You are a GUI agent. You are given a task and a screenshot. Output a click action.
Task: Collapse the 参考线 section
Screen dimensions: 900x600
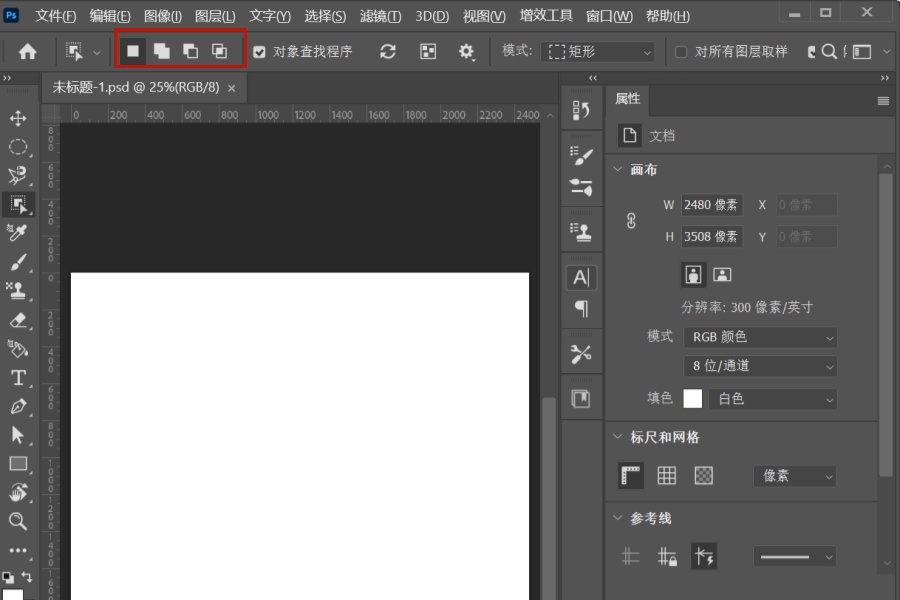(618, 518)
